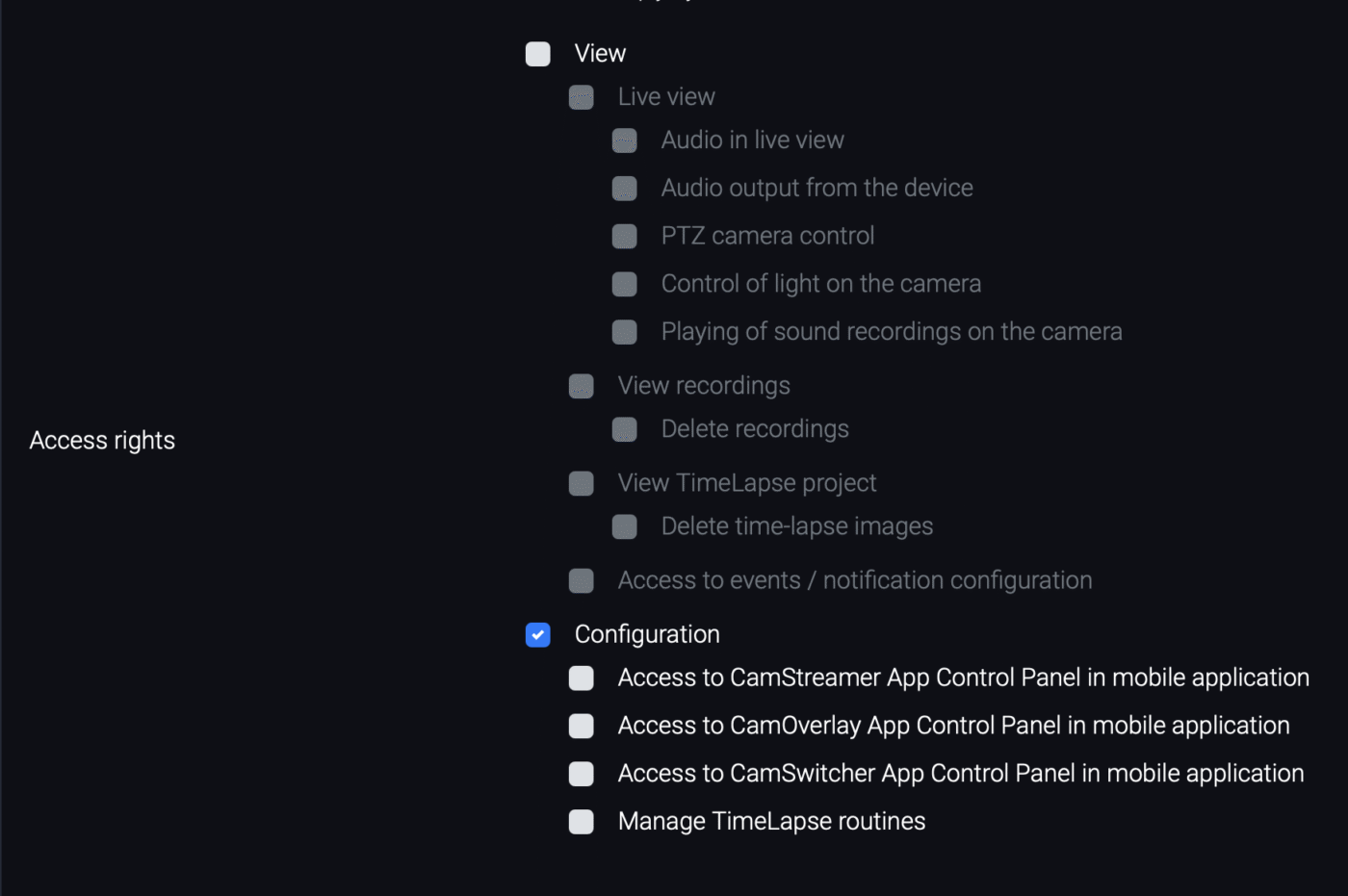The height and width of the screenshot is (896, 1348).
Task: Check CamOverlay App Control Panel access
Action: point(582,726)
